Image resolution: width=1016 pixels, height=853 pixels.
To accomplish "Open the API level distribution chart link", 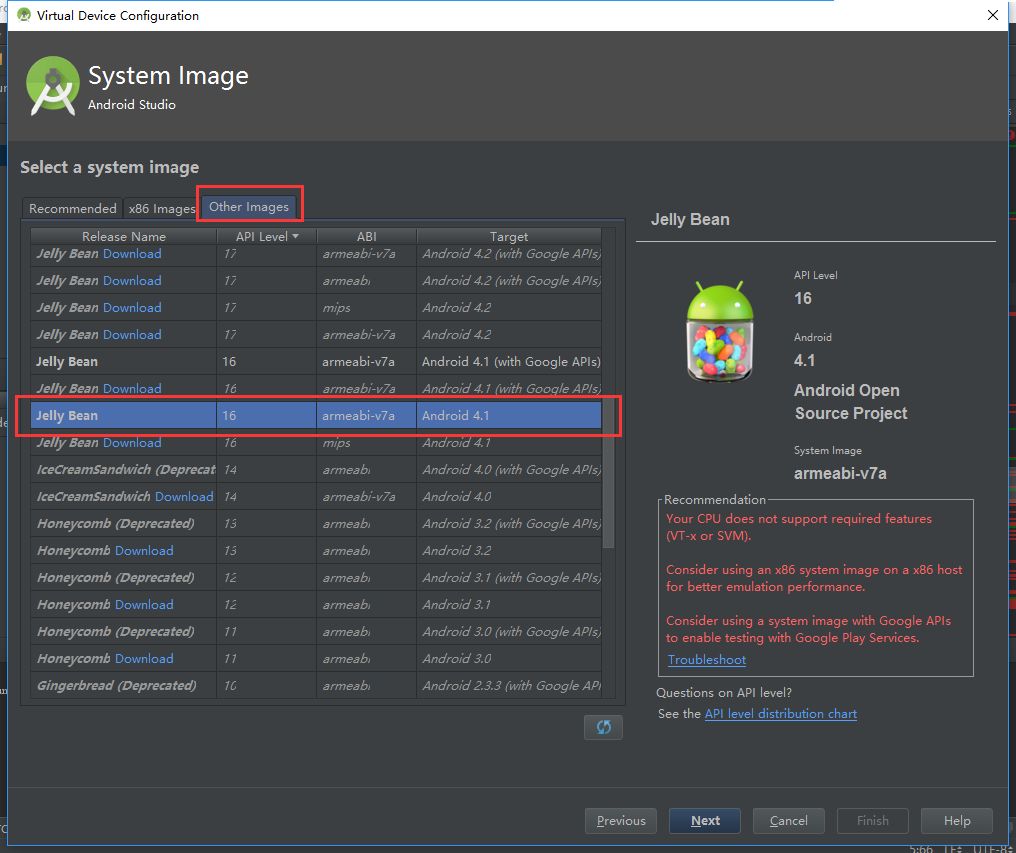I will [781, 714].
